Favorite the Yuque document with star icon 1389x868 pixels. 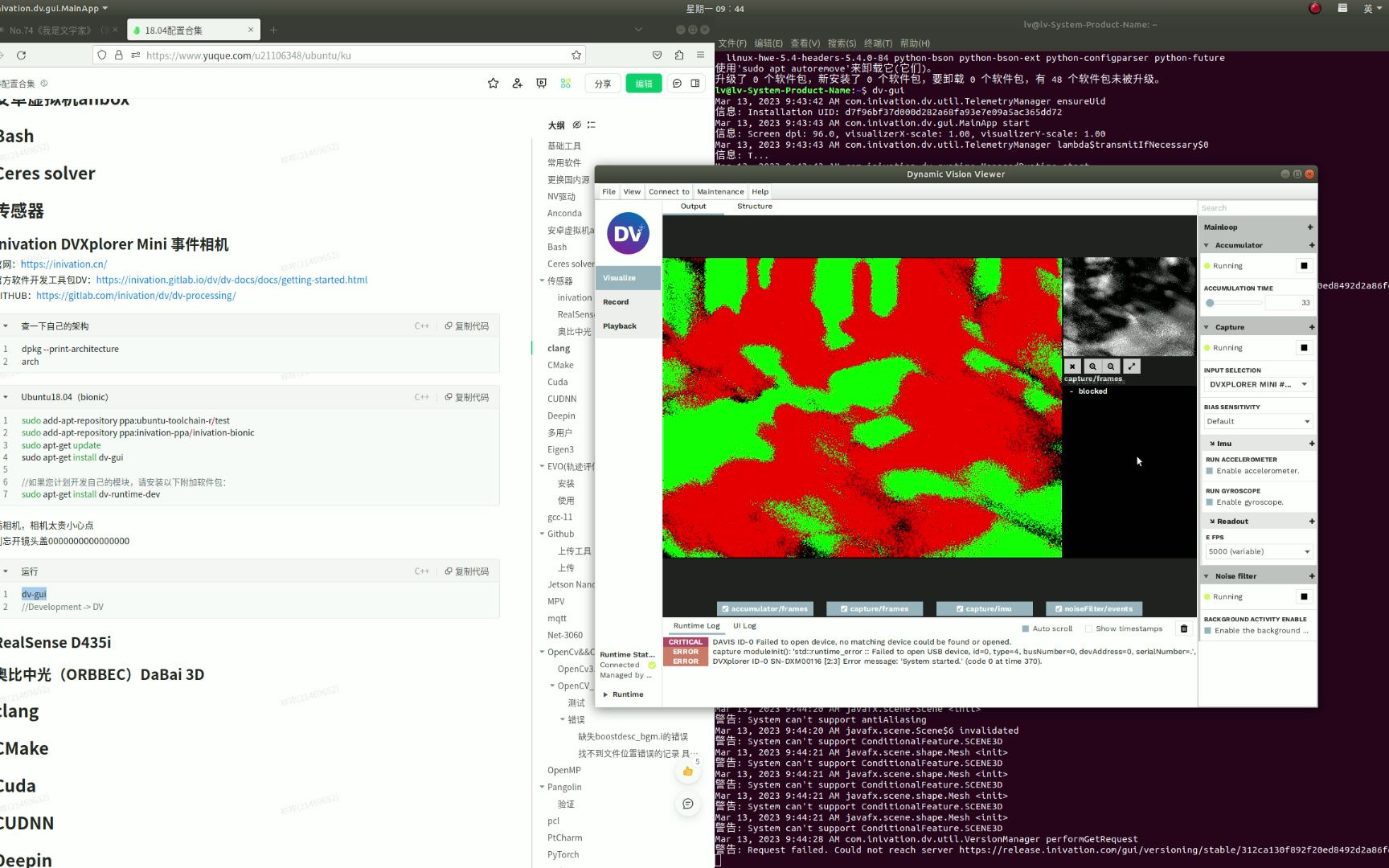click(x=493, y=84)
